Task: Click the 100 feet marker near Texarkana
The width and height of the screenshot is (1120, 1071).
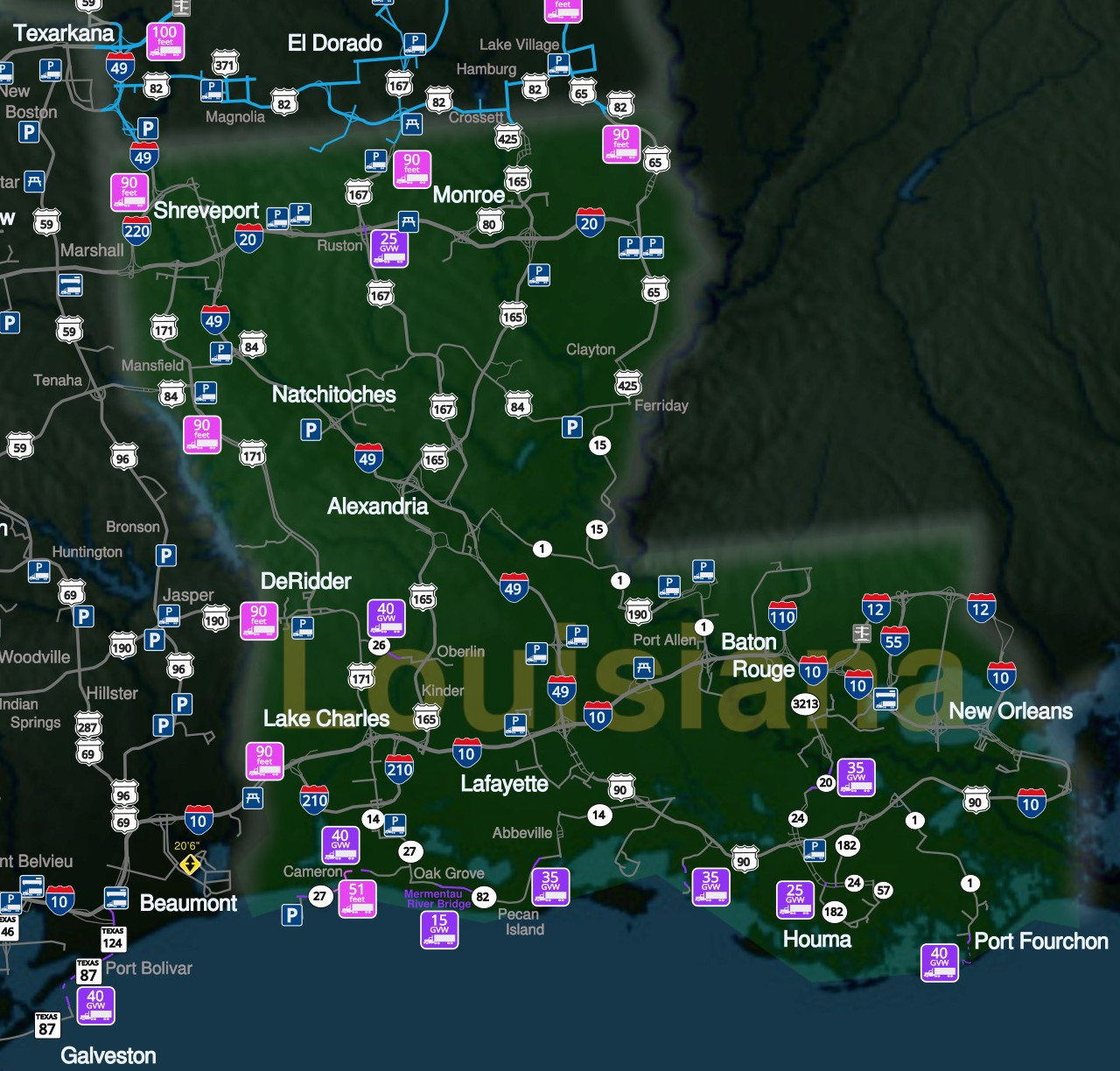Action: coord(164,40)
